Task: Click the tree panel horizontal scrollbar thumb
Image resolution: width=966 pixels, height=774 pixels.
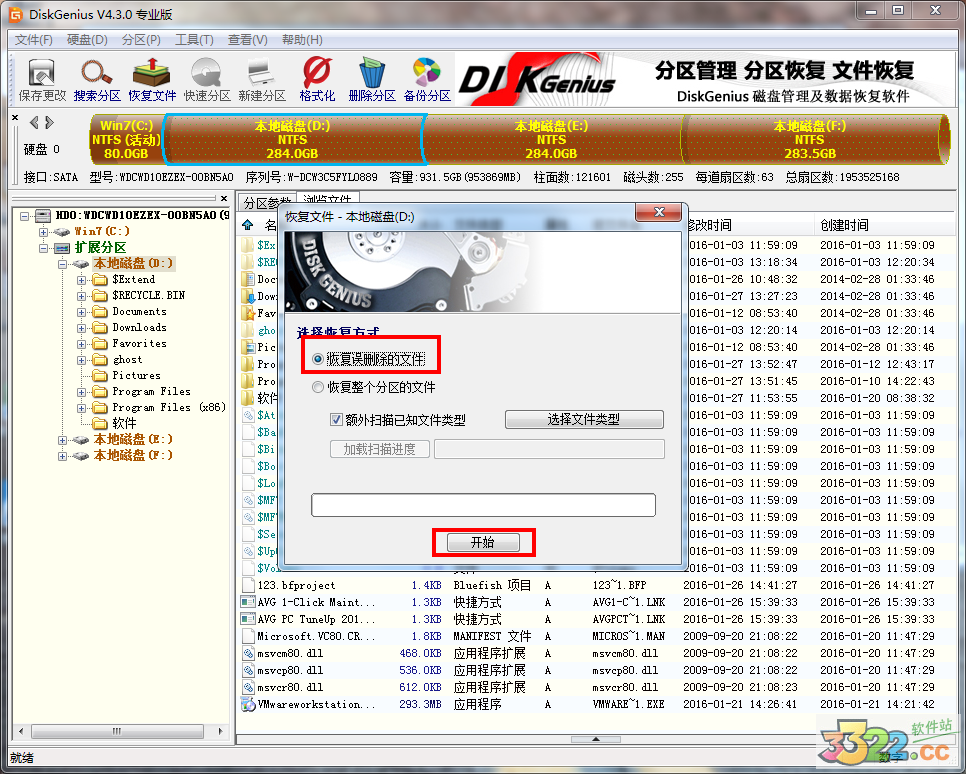Action: point(117,731)
